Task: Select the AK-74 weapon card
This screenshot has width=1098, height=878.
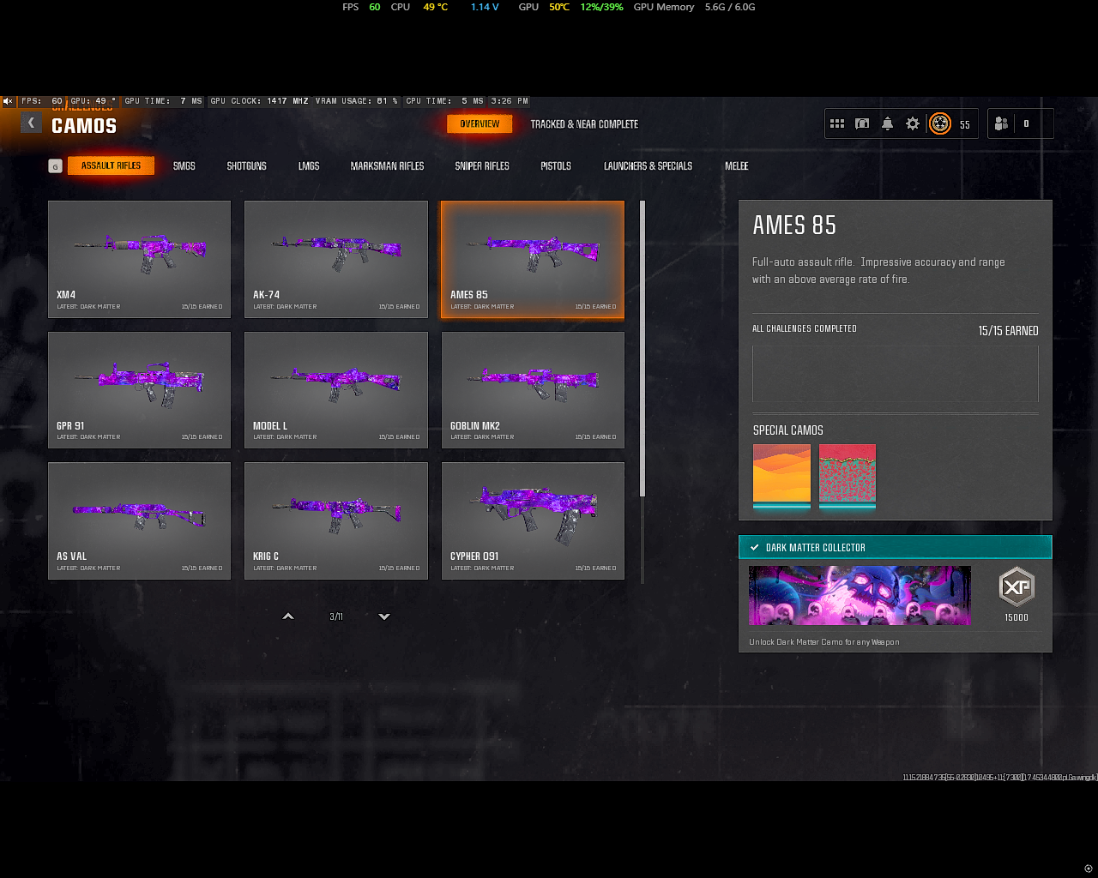Action: click(336, 259)
